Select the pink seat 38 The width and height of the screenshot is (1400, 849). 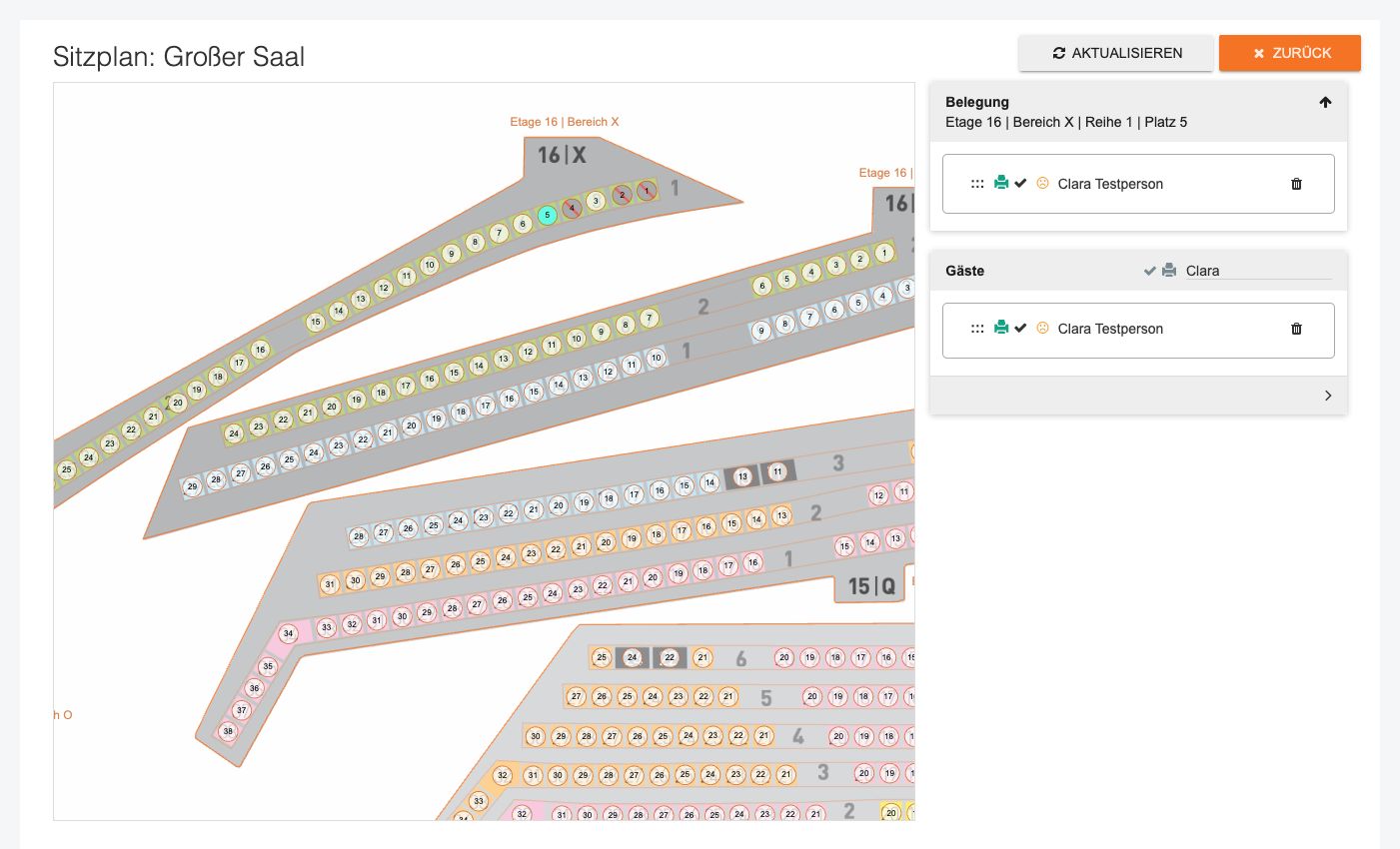[x=228, y=731]
